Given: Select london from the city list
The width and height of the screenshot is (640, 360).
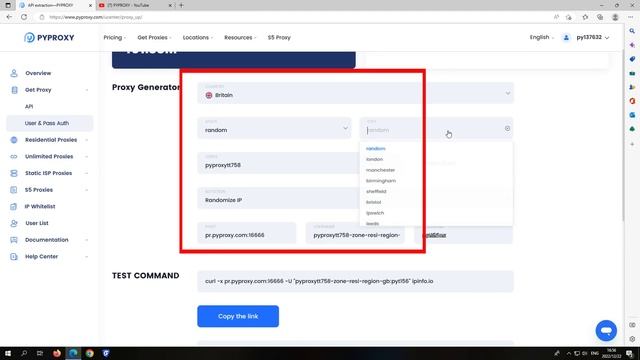Looking at the screenshot, I should click(x=374, y=159).
